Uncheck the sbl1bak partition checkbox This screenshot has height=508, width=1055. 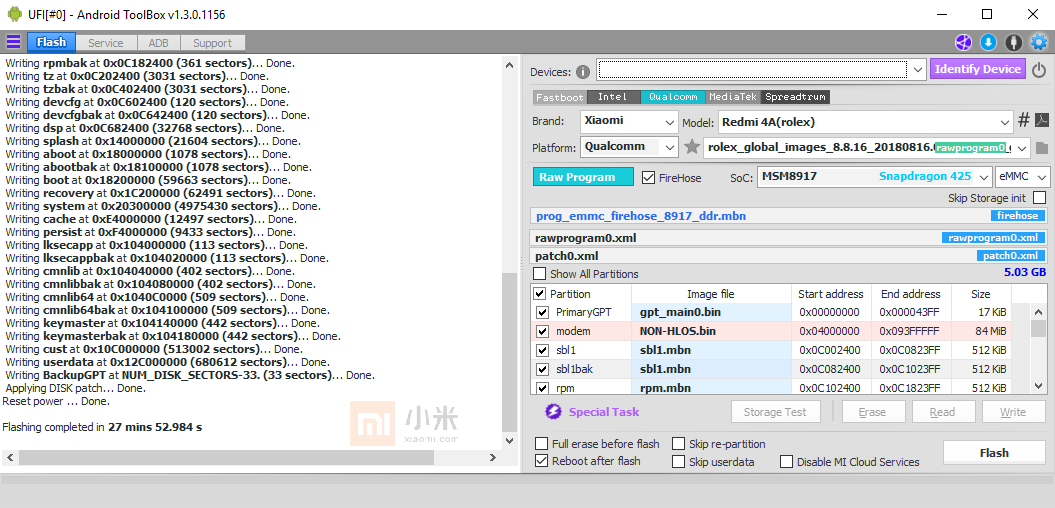click(x=542, y=369)
